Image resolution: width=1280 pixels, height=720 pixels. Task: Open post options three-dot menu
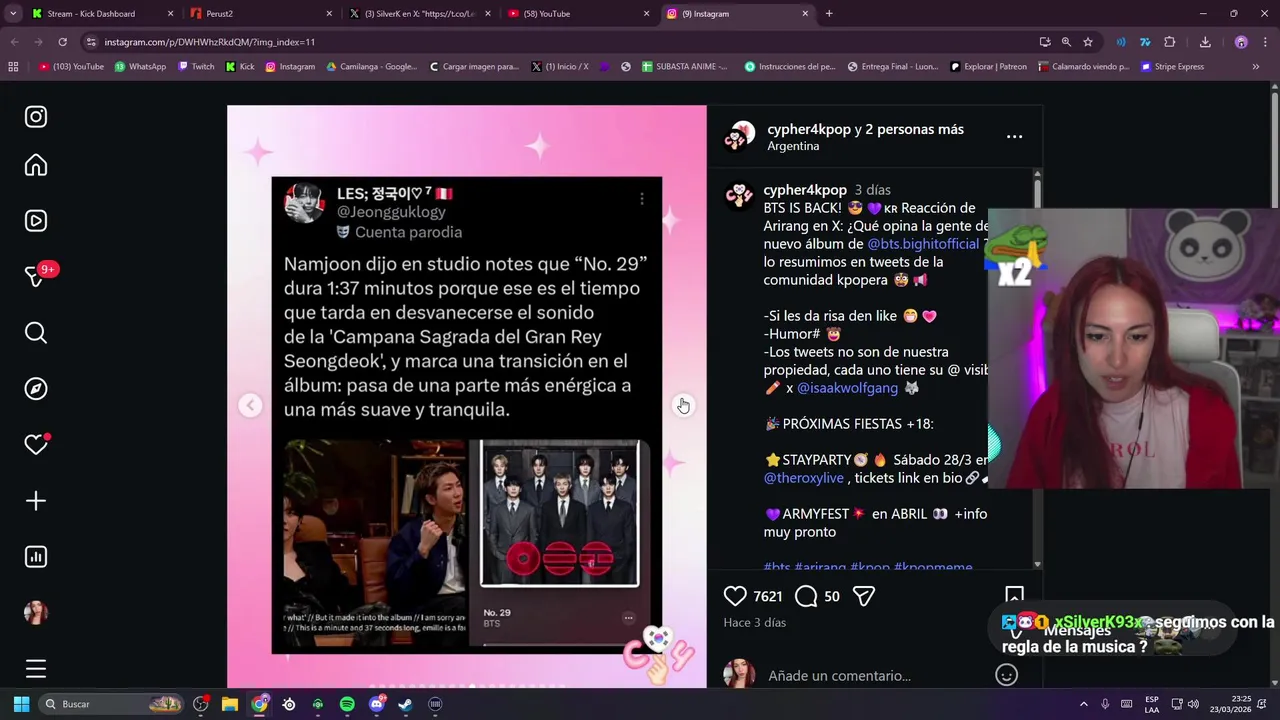coord(1014,137)
